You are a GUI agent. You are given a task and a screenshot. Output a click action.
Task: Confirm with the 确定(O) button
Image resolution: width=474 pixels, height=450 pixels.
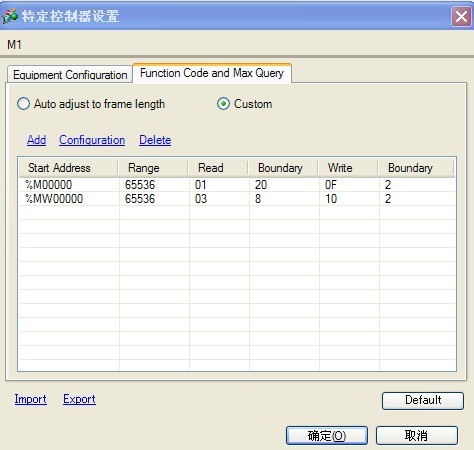point(327,435)
